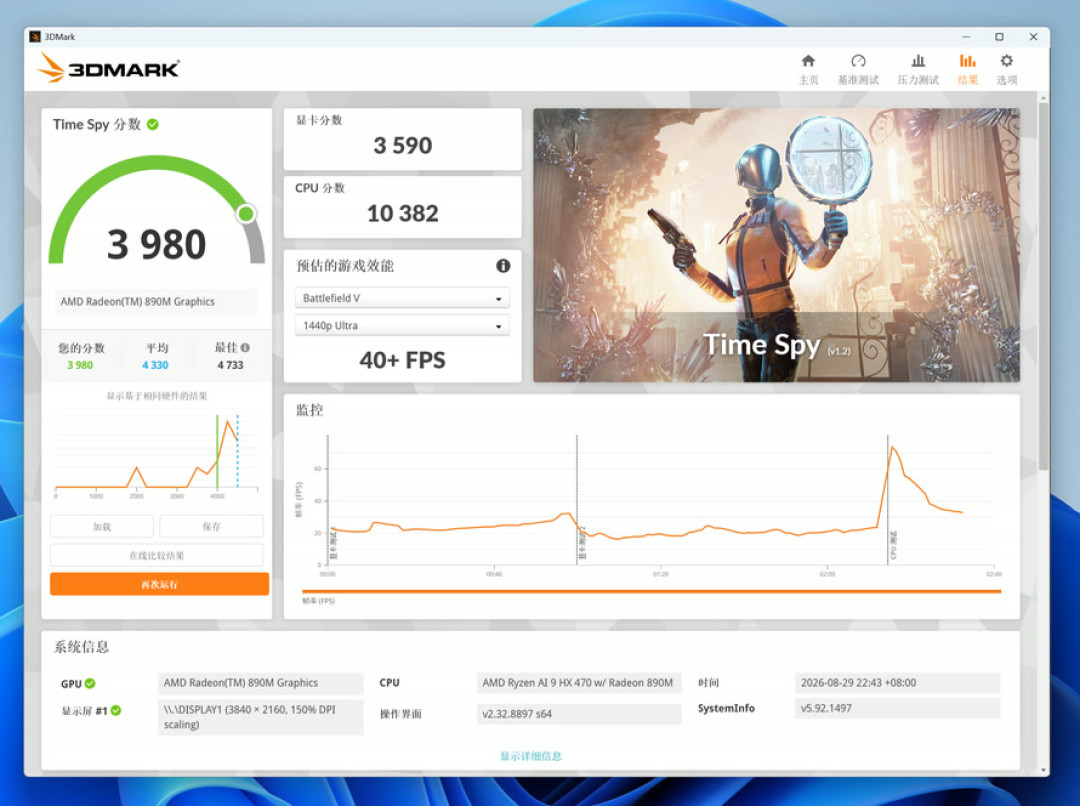Screen dimensions: 1080x806
Task: Click the scroll up arrow at scrollbar top
Action: 1043,98
